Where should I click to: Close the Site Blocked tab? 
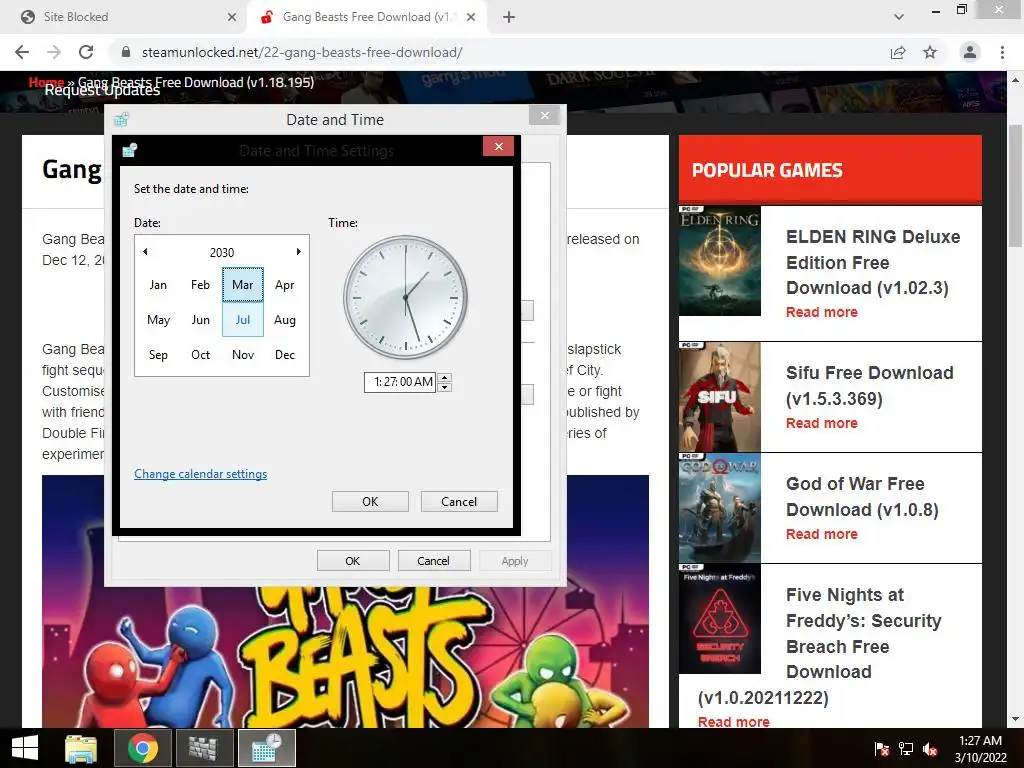(x=232, y=17)
